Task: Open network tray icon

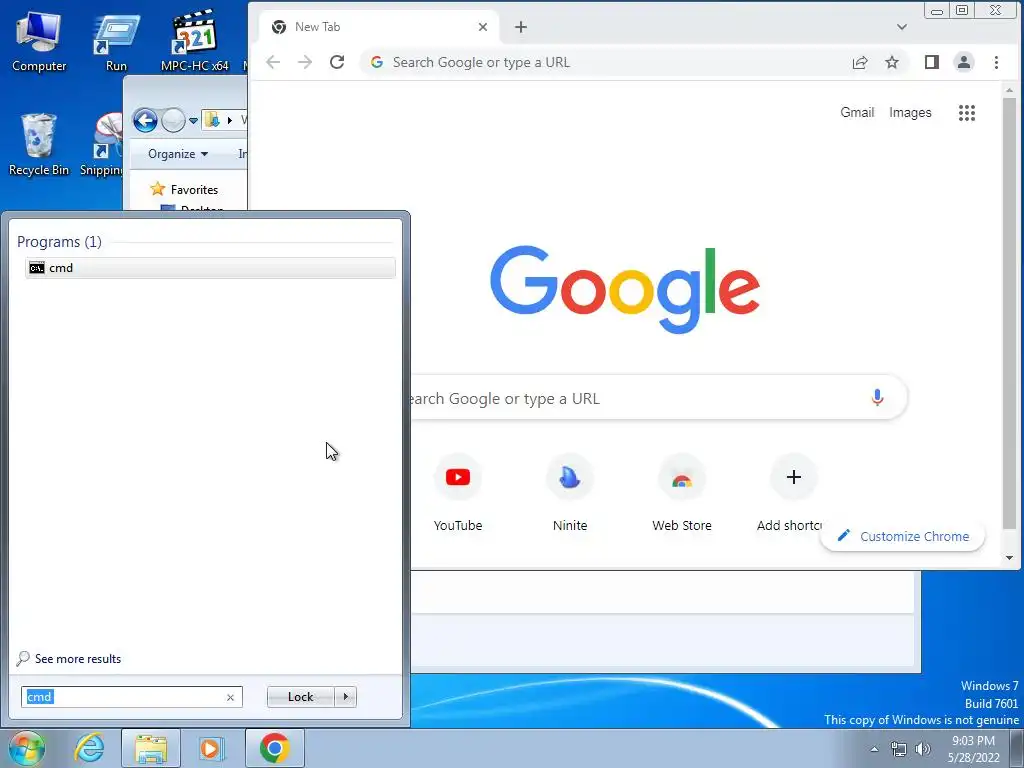Action: click(899, 749)
